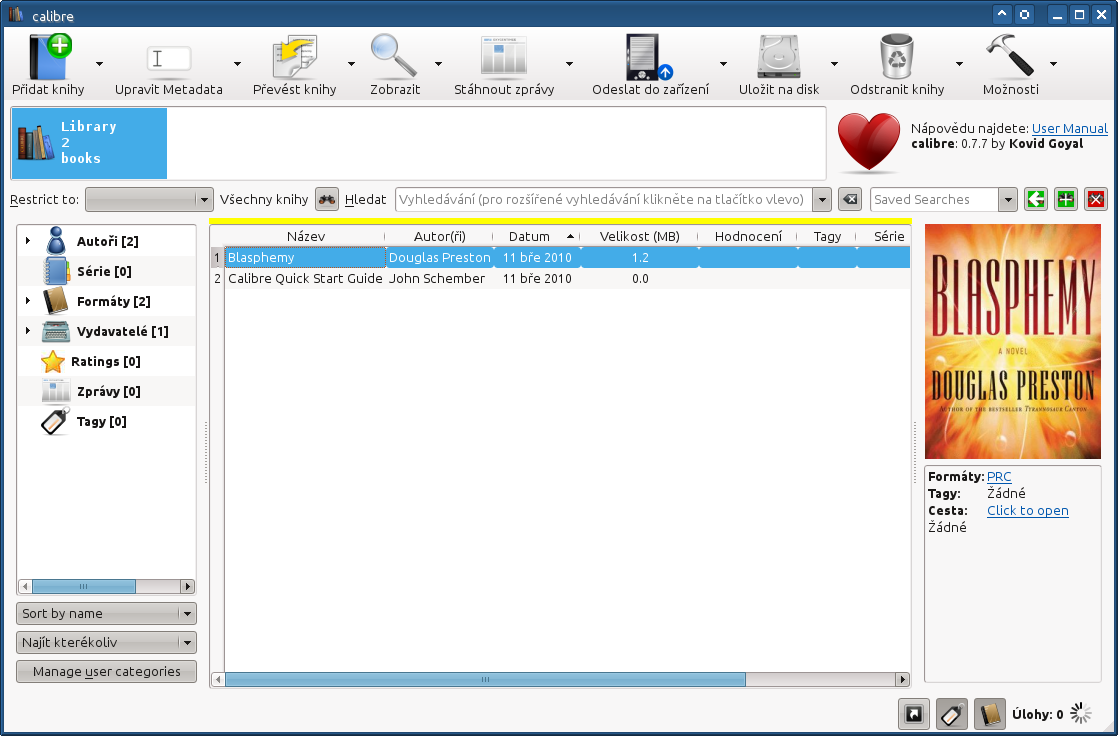Open the Sort by name dropdown
This screenshot has width=1118, height=736.
tap(106, 613)
